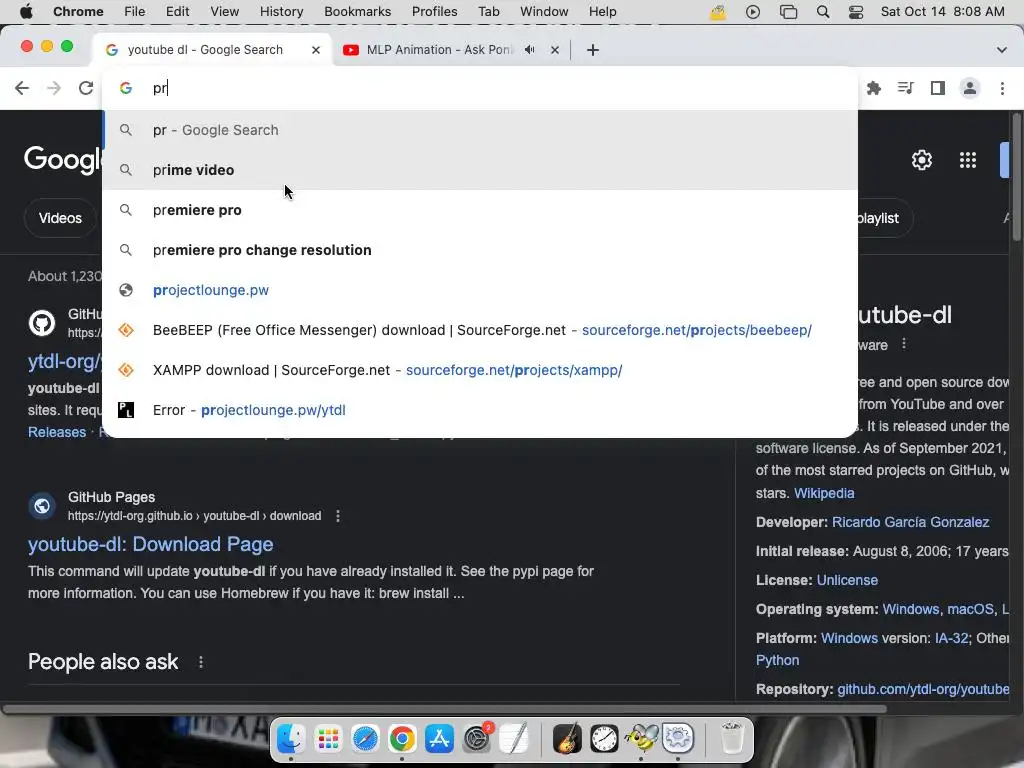Viewport: 1024px width, 768px height.
Task: Choose the 'prime video' suggestion
Action: [x=480, y=170]
